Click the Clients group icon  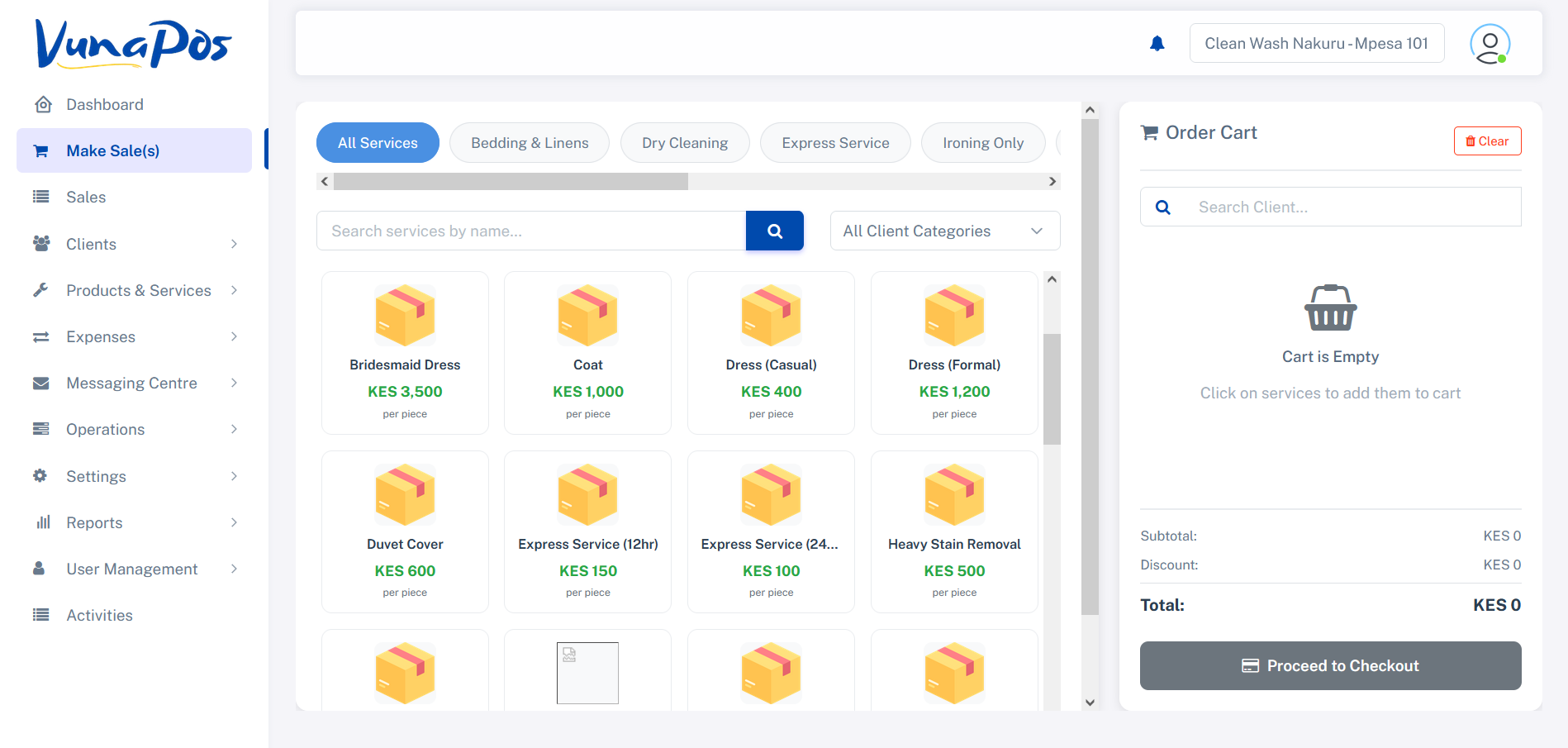pyautogui.click(x=40, y=244)
